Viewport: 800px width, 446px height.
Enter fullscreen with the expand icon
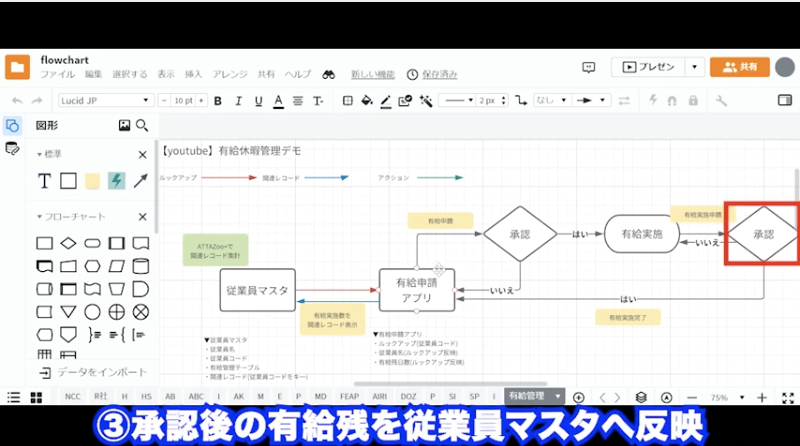pos(785,397)
